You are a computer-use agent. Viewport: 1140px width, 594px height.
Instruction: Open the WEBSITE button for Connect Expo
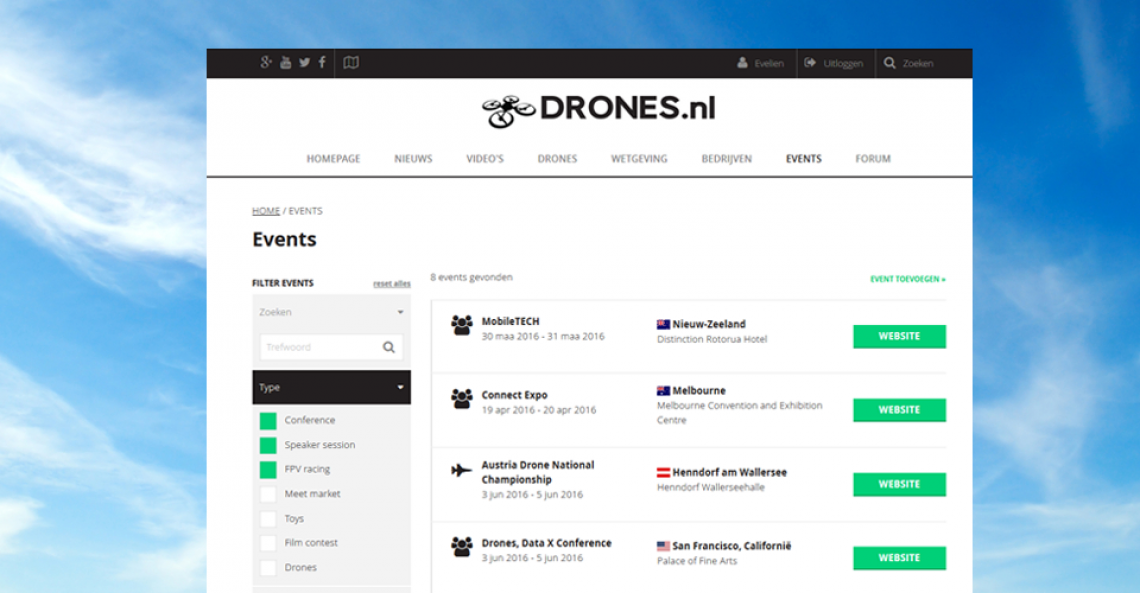pyautogui.click(x=897, y=410)
